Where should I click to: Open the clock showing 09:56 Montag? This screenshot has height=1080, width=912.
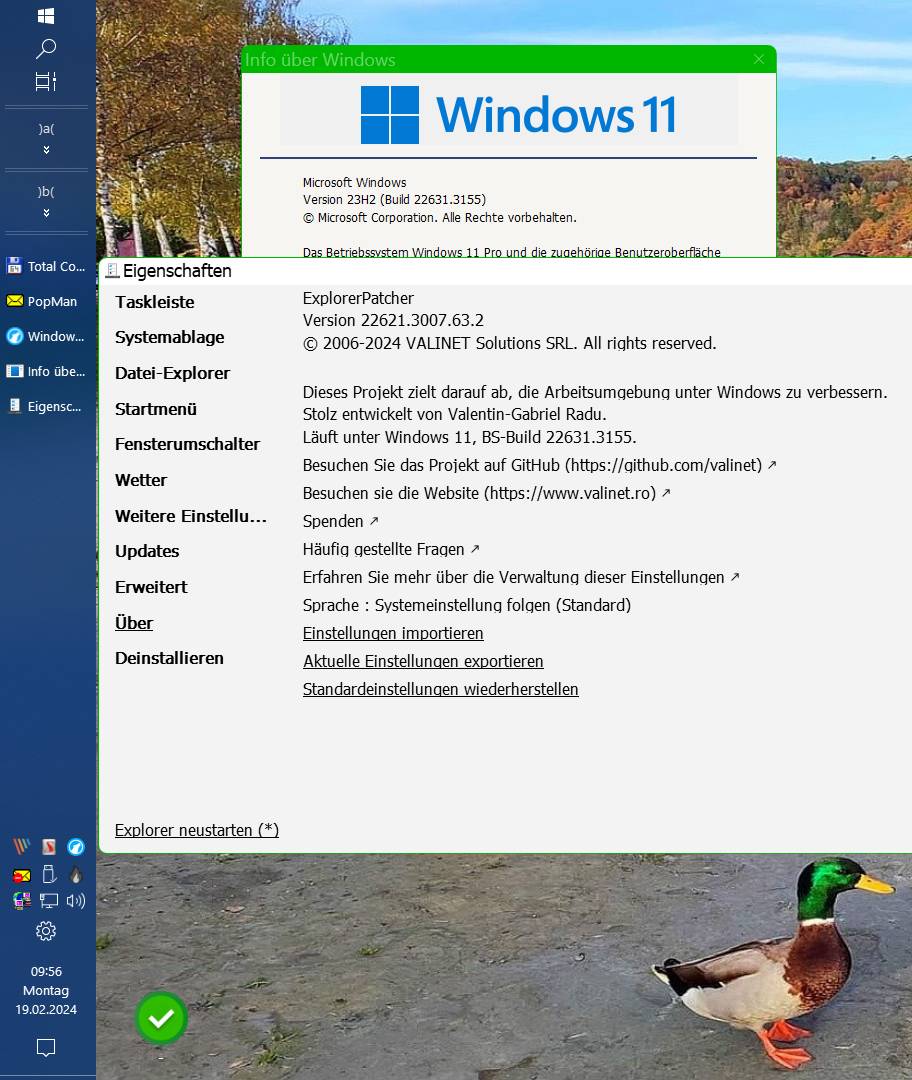pyautogui.click(x=46, y=990)
